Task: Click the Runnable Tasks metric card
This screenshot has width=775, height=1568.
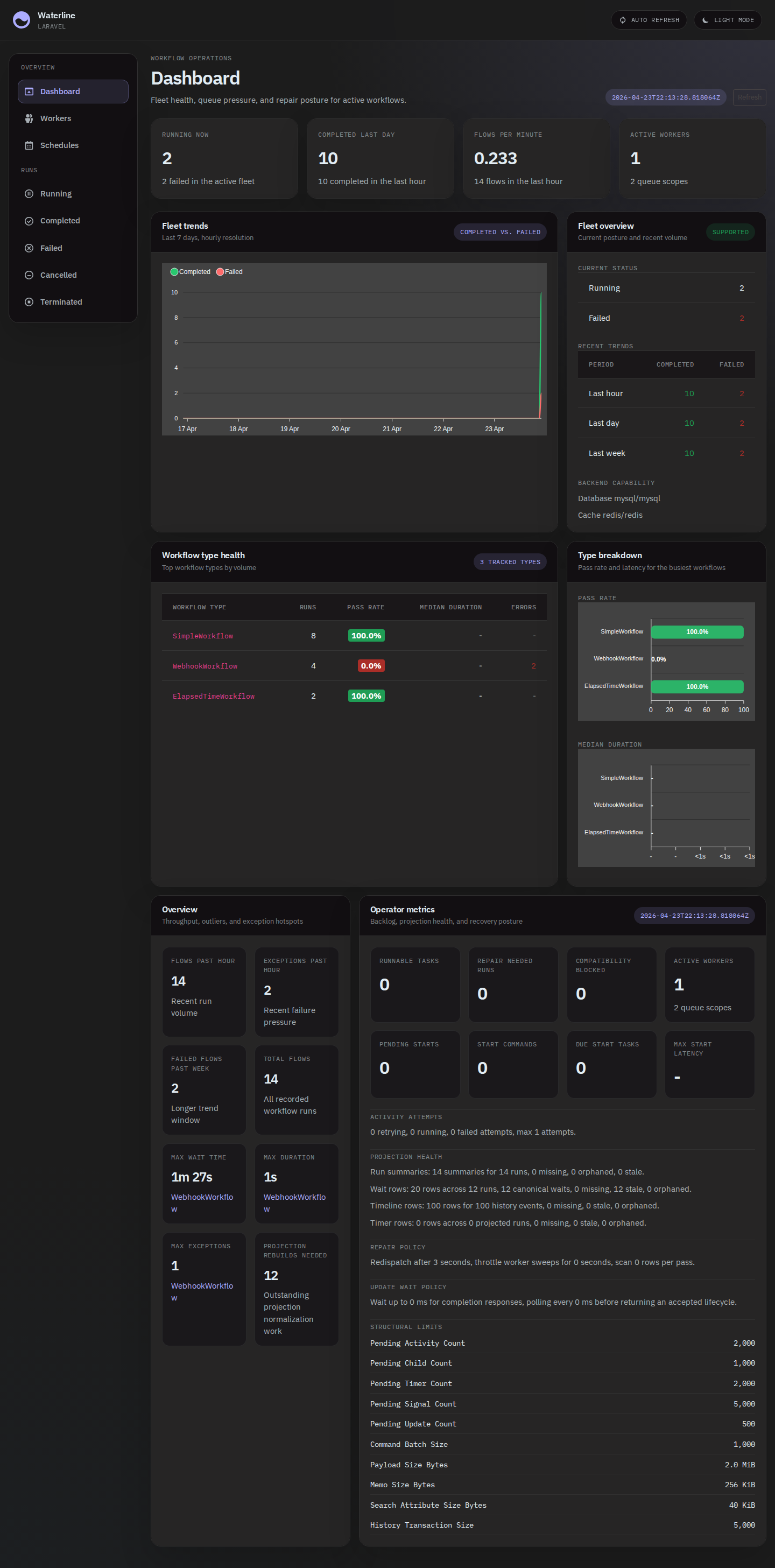Action: [x=415, y=985]
